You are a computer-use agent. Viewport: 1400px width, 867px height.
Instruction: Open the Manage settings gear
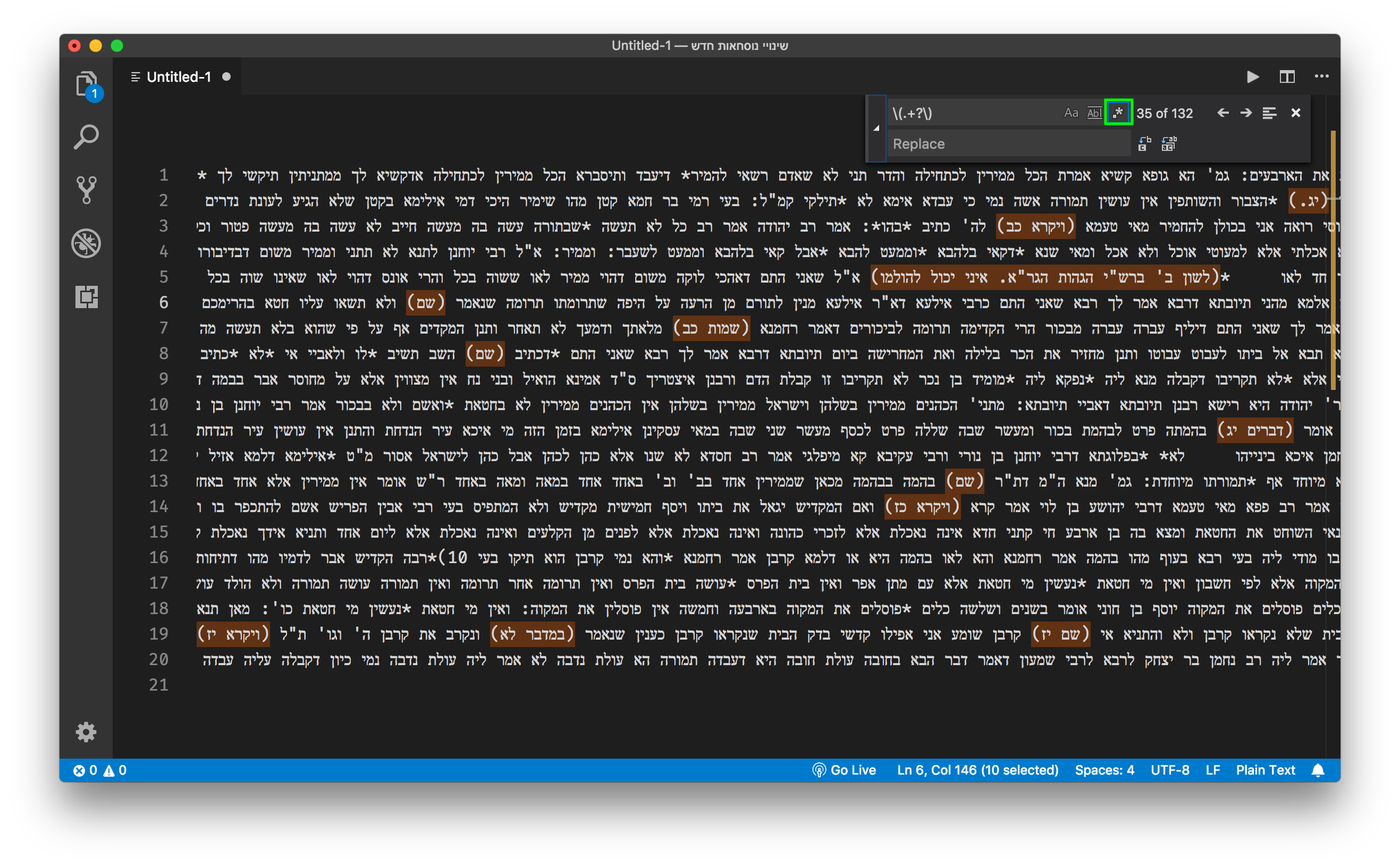click(86, 732)
